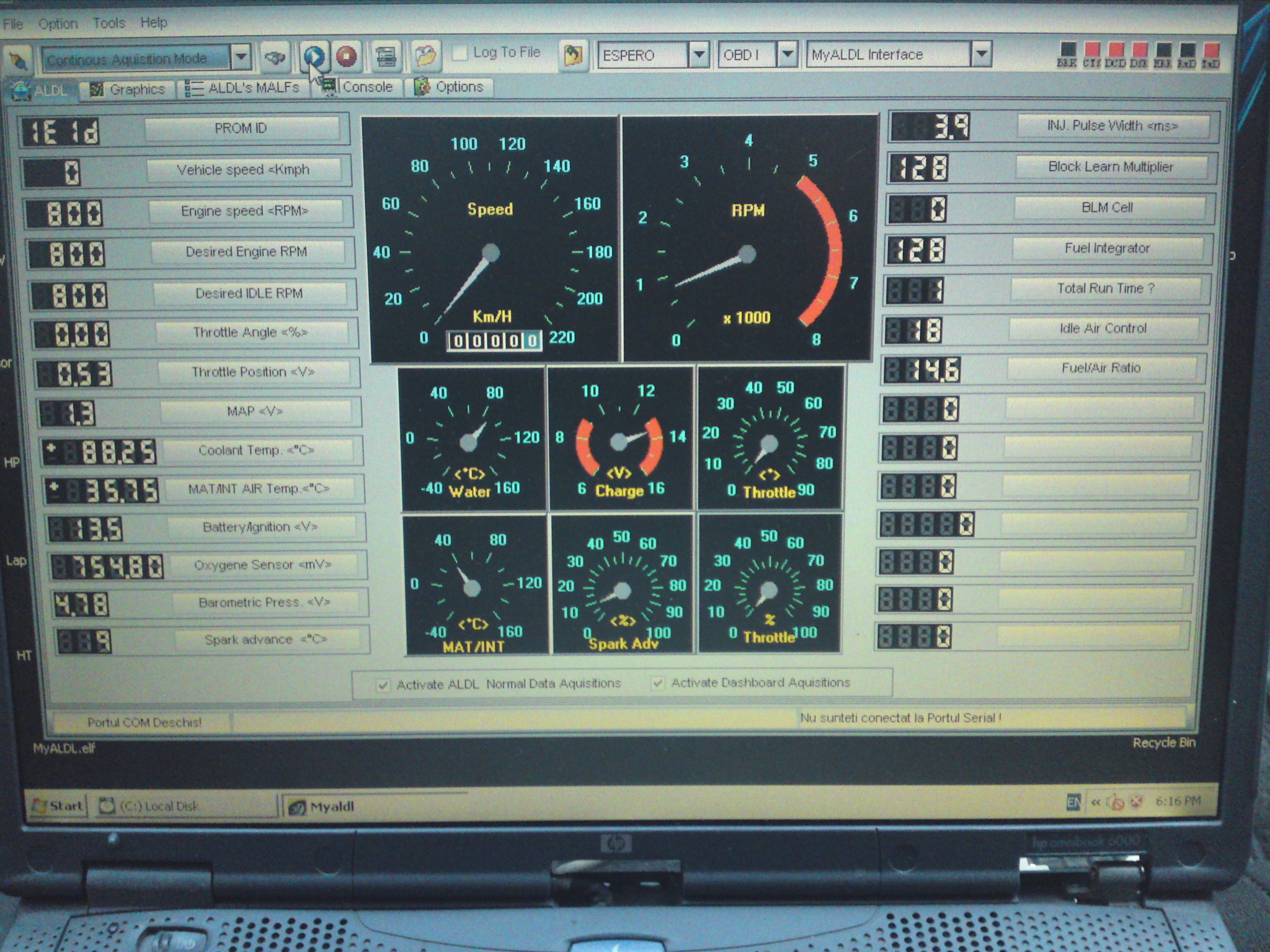Expand the MyALDL Interface dropdown

[x=981, y=54]
